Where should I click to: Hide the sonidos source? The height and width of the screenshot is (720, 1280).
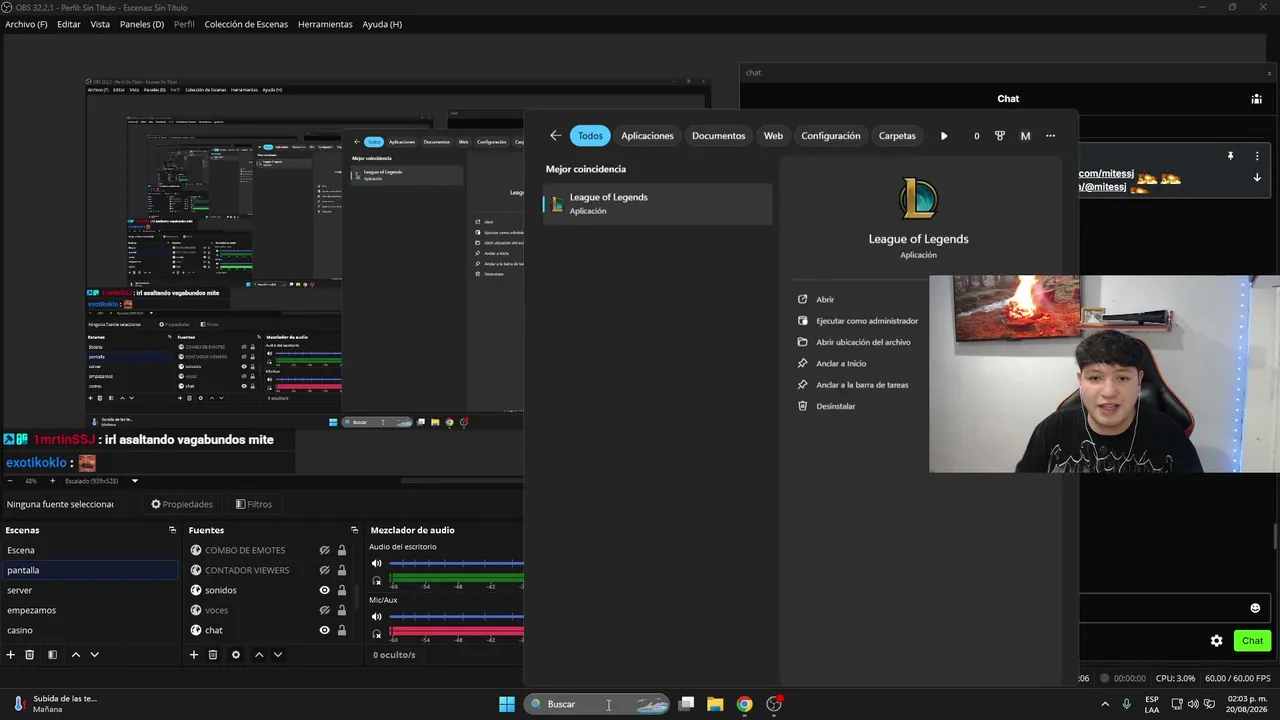(324, 590)
